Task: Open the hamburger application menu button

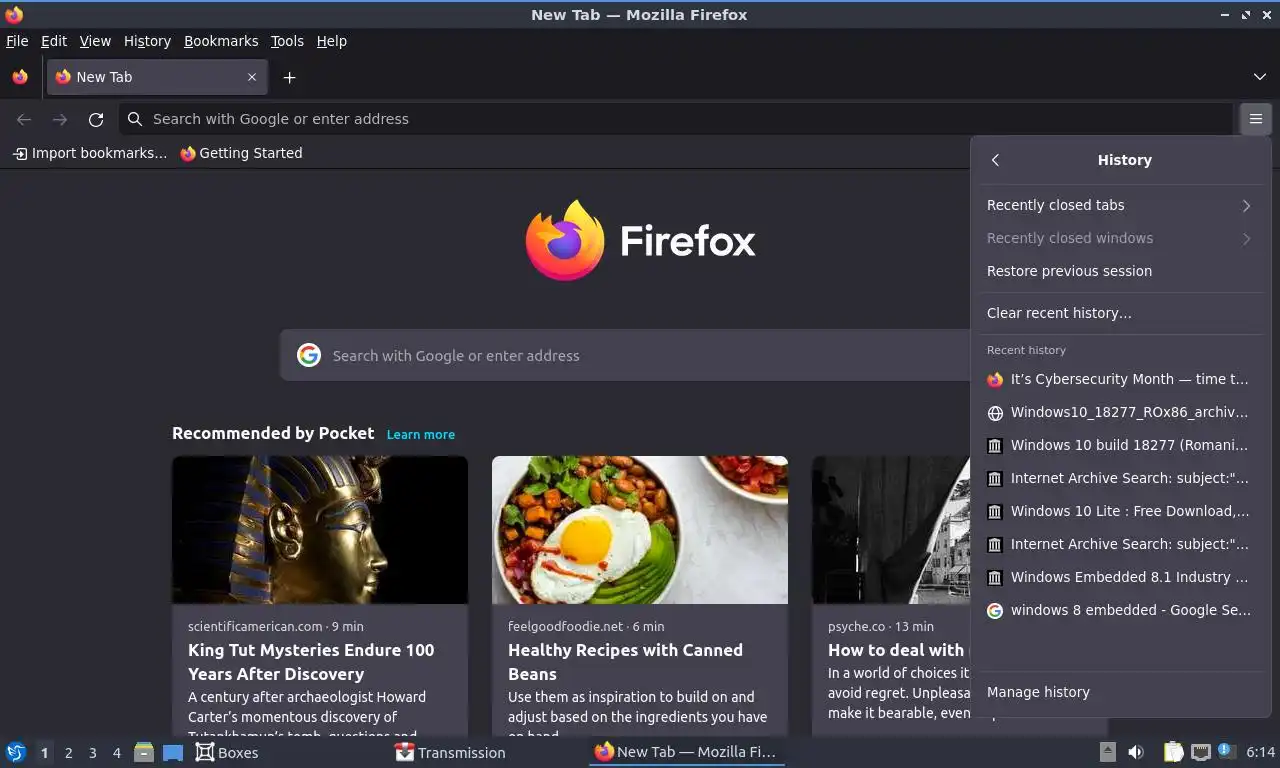Action: pos(1255,119)
